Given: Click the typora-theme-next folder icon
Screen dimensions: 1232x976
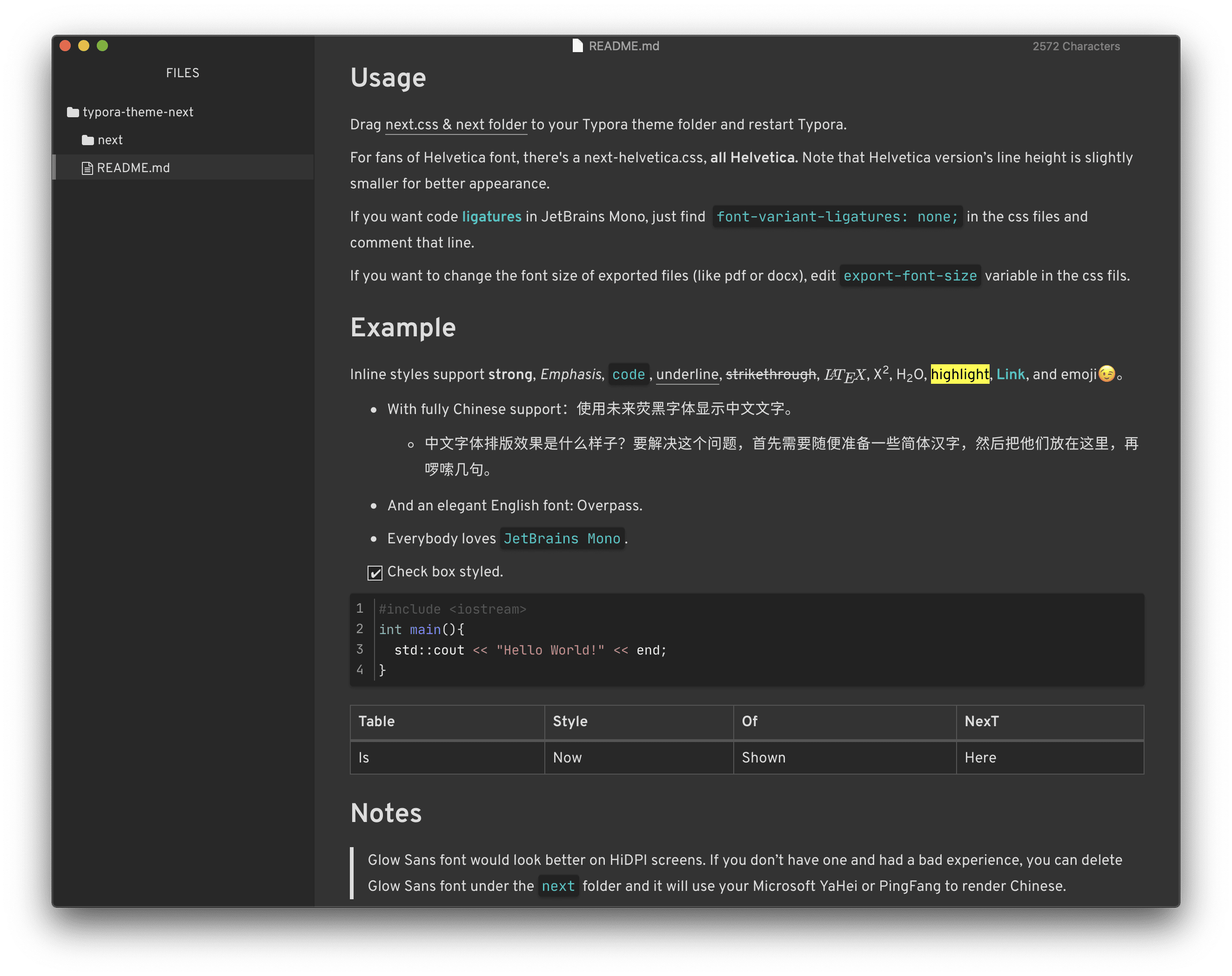Looking at the screenshot, I should pos(73,112).
